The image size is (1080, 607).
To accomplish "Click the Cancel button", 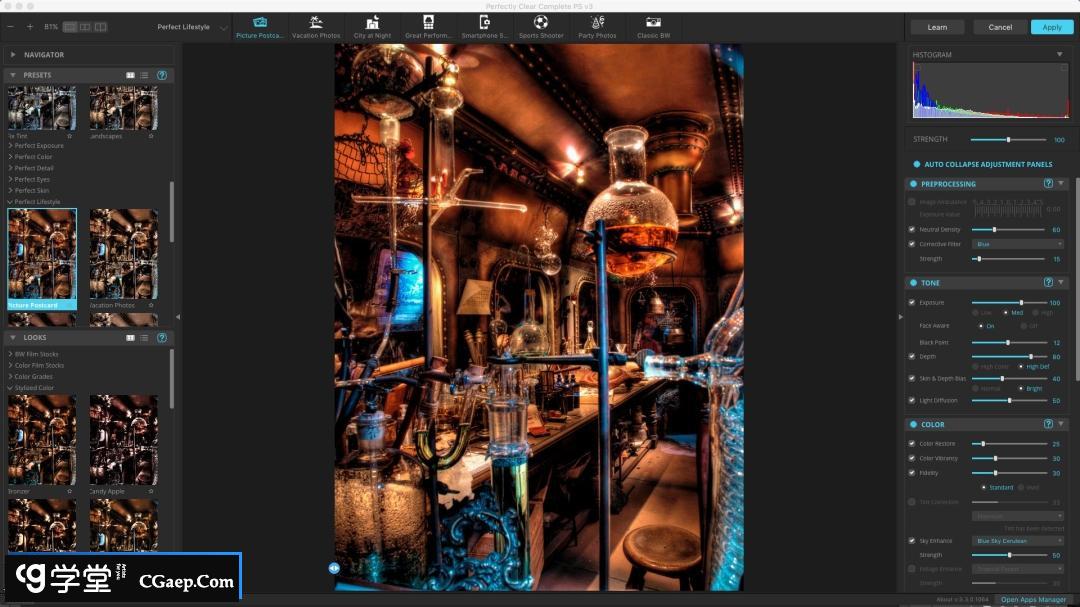I will [x=999, y=27].
